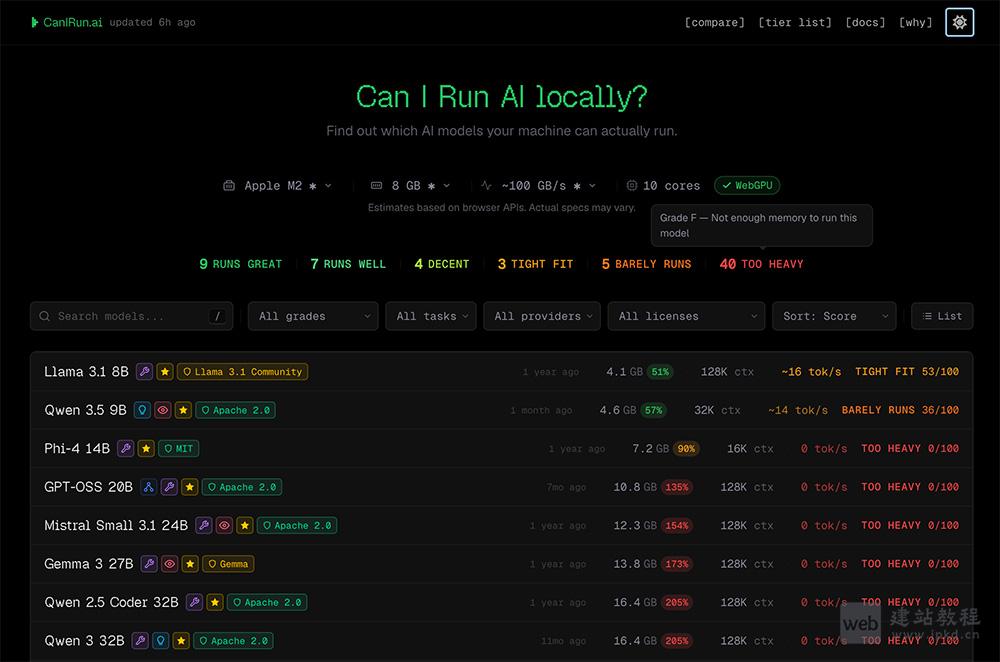
Task: Toggle the light/dark theme sun button
Action: click(x=959, y=22)
